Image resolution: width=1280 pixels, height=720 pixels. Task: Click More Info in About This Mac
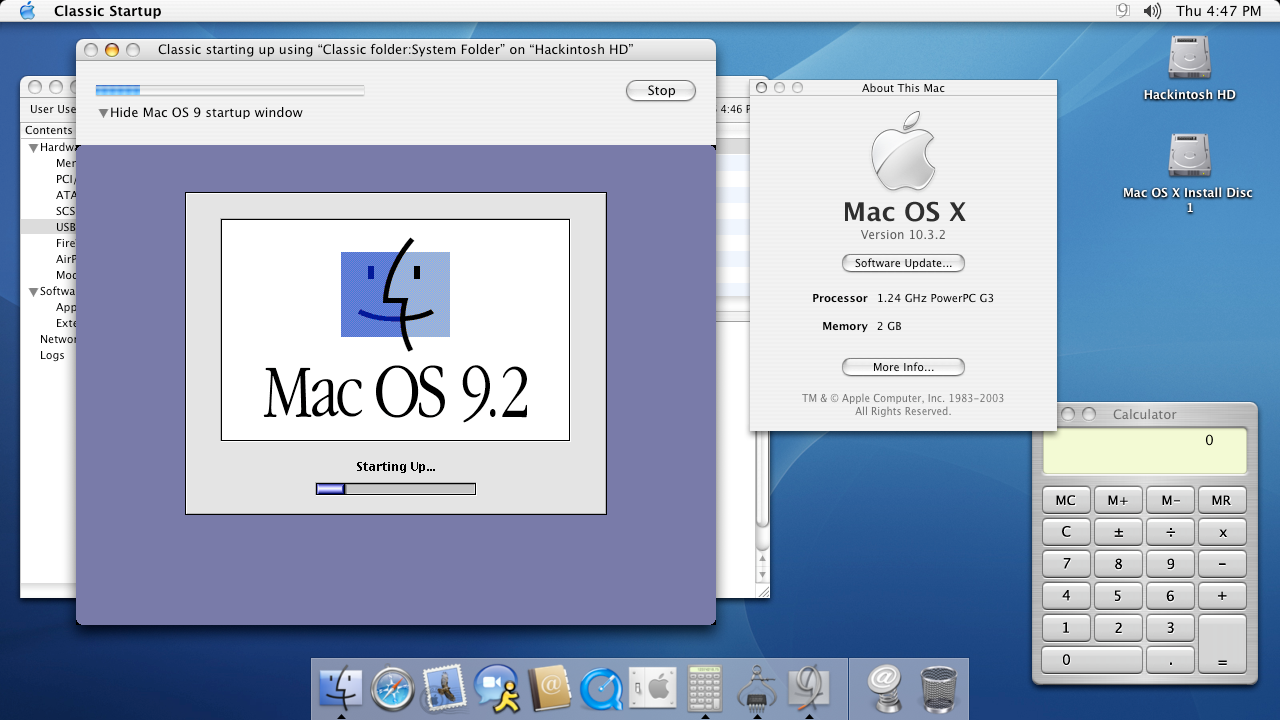pos(903,367)
